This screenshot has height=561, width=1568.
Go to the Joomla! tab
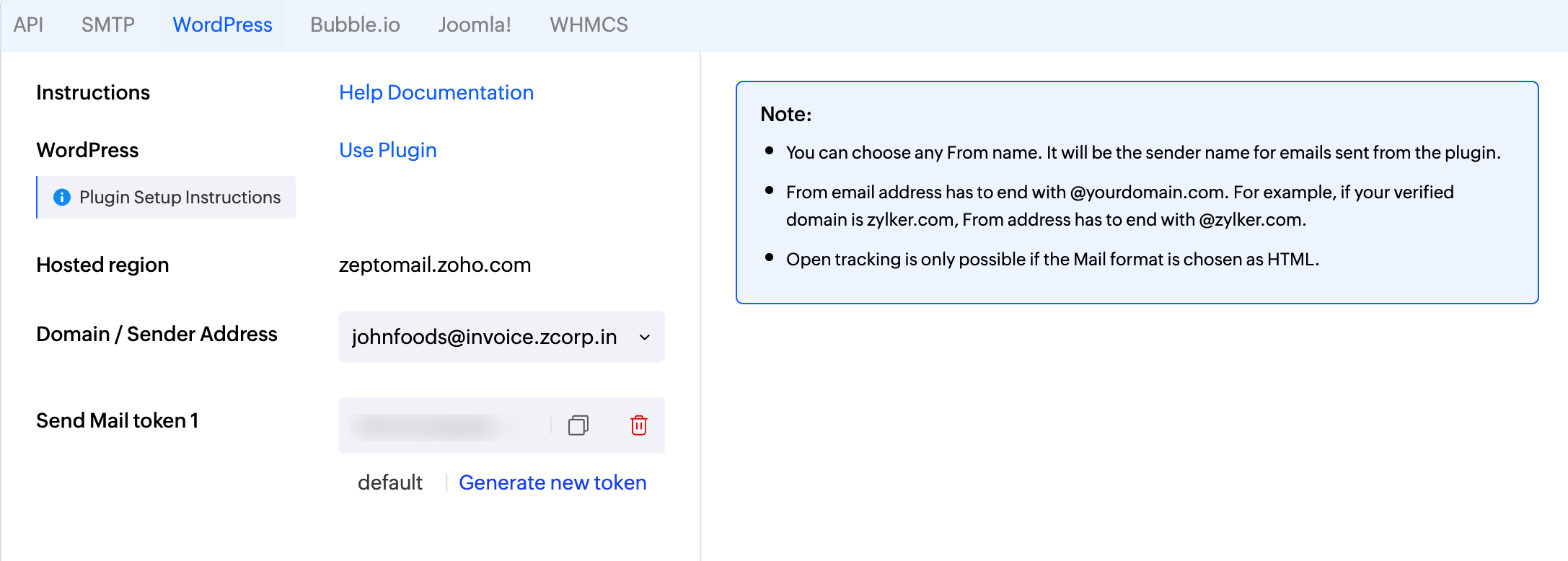point(475,25)
